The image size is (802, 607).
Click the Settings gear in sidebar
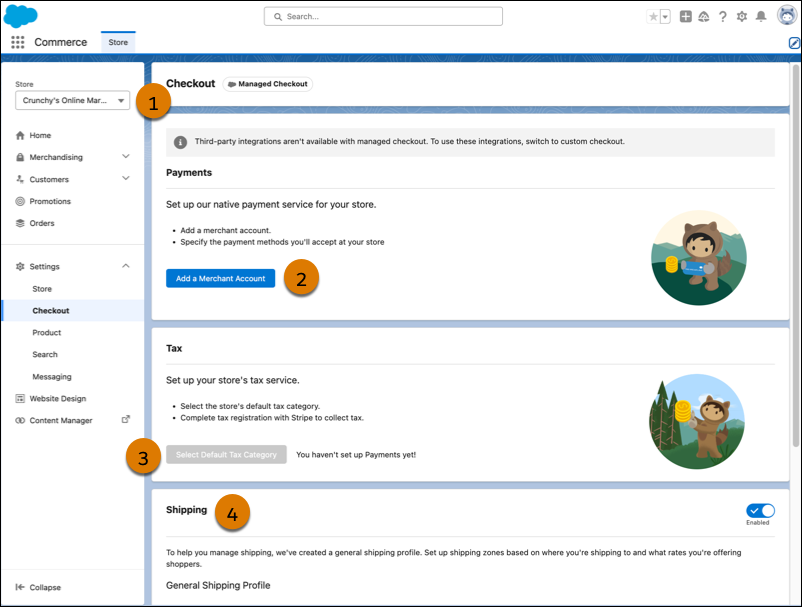pos(20,266)
